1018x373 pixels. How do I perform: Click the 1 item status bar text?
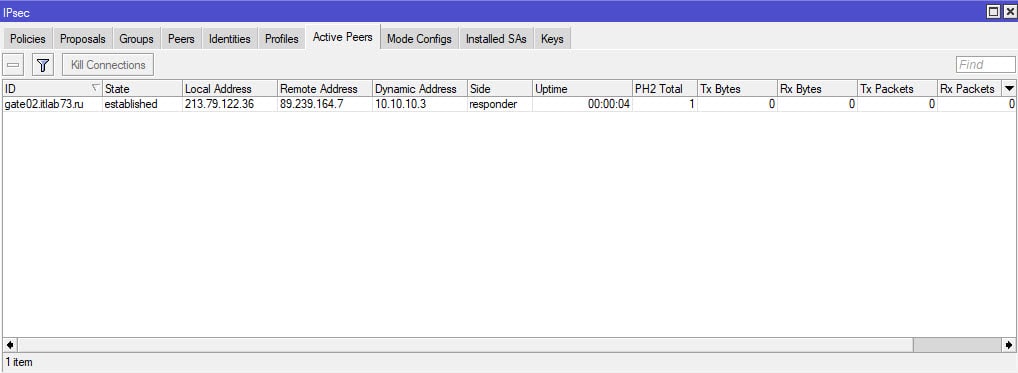tap(19, 362)
